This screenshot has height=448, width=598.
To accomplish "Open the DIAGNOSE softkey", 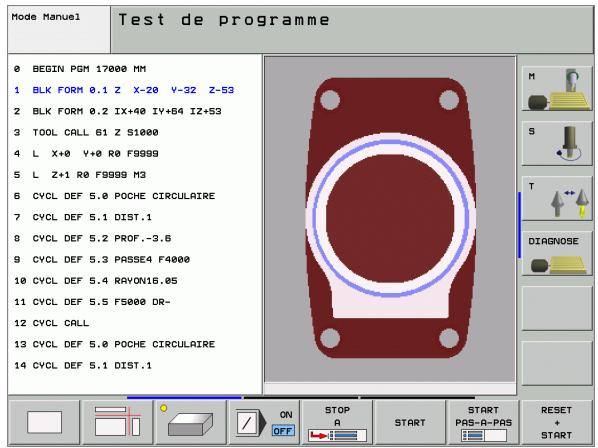I will (556, 253).
